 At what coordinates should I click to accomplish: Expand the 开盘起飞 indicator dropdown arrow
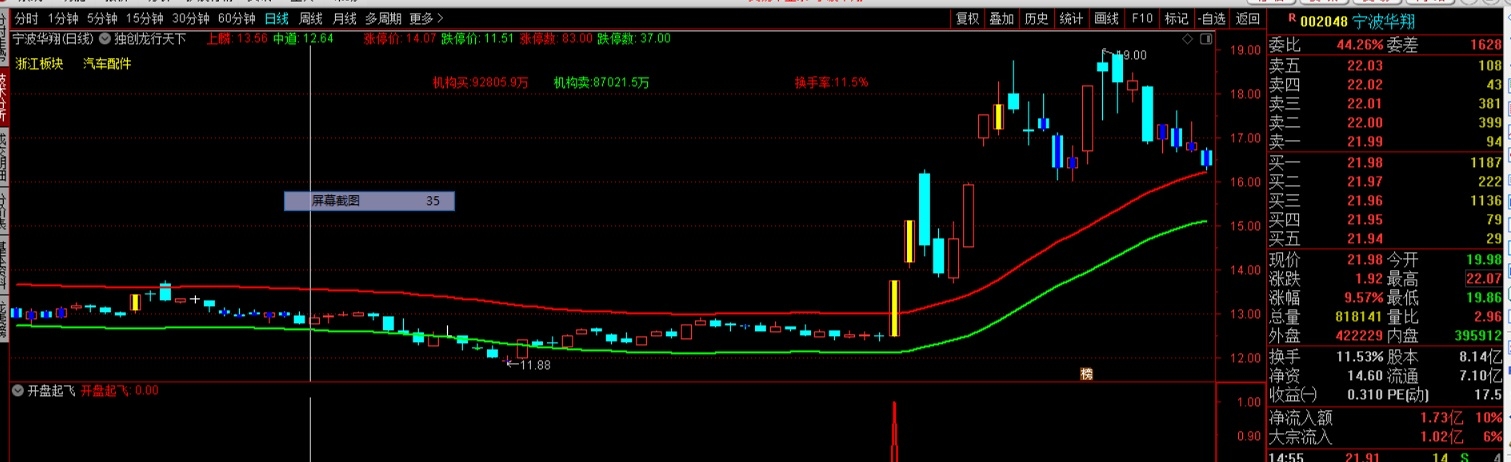click(x=17, y=391)
